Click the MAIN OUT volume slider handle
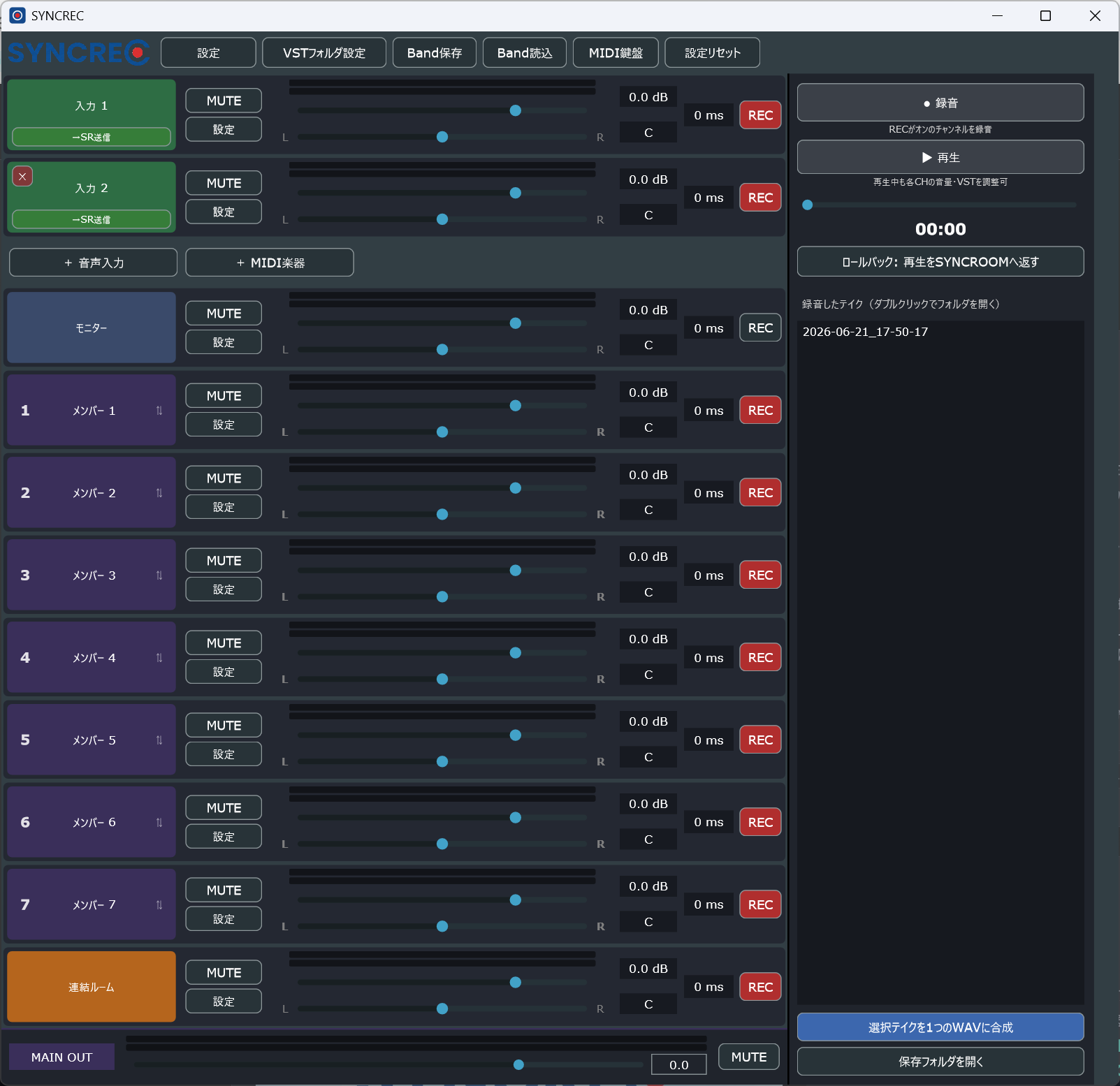Viewport: 1120px width, 1086px height. [x=518, y=1064]
